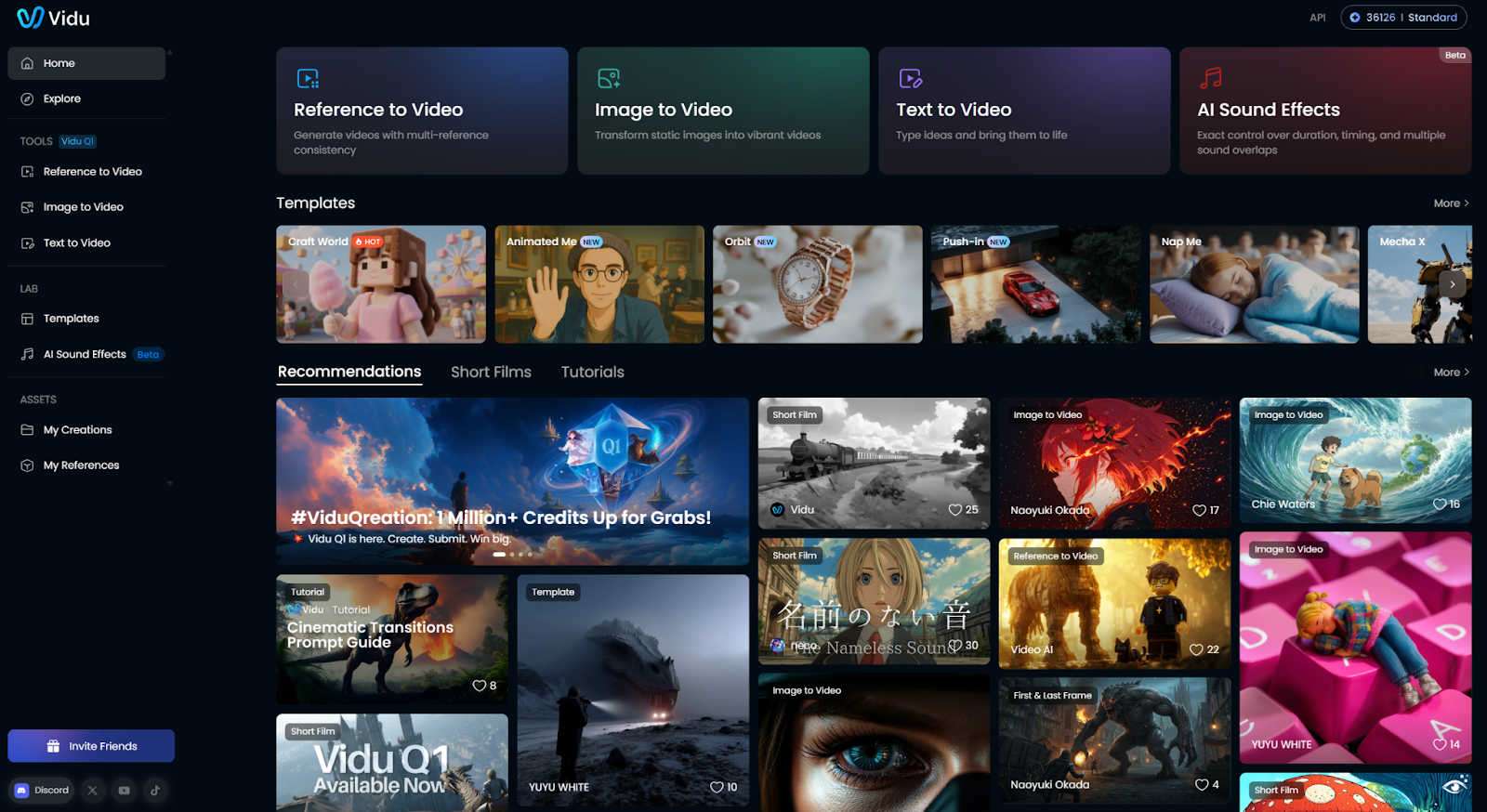Open the eye close-up Image to Video

point(874,743)
